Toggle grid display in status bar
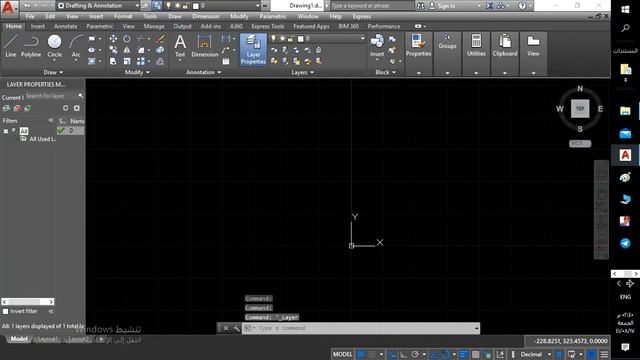The height and width of the screenshot is (360, 640). coord(361,354)
